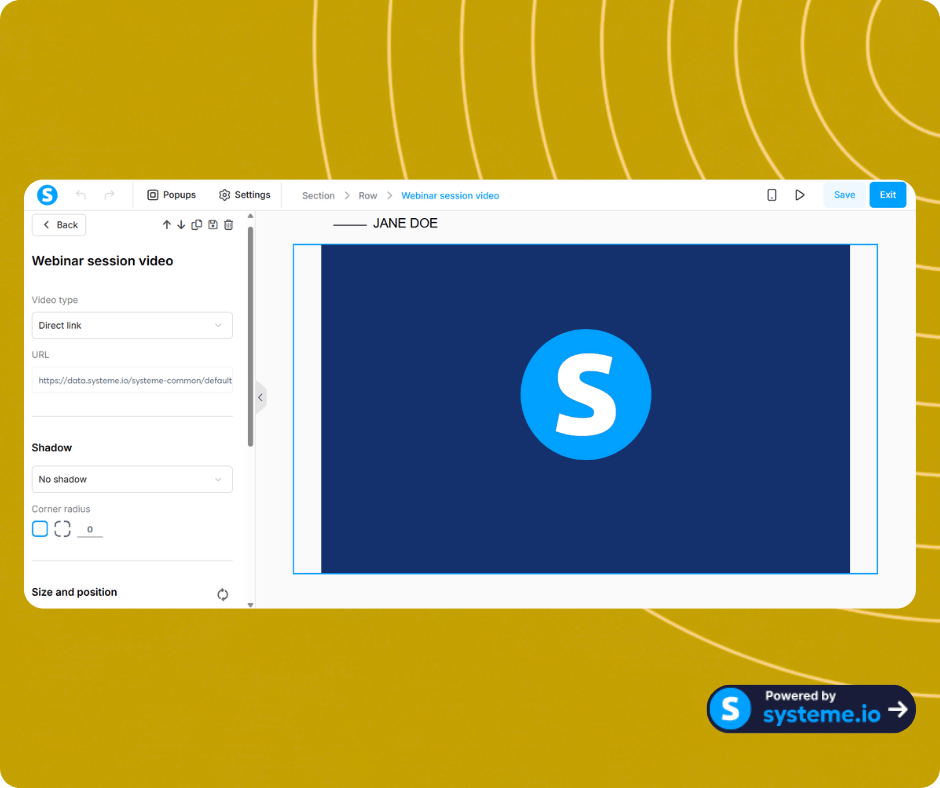The image size is (940, 788).
Task: Reset size and position icon
Action: [x=222, y=594]
